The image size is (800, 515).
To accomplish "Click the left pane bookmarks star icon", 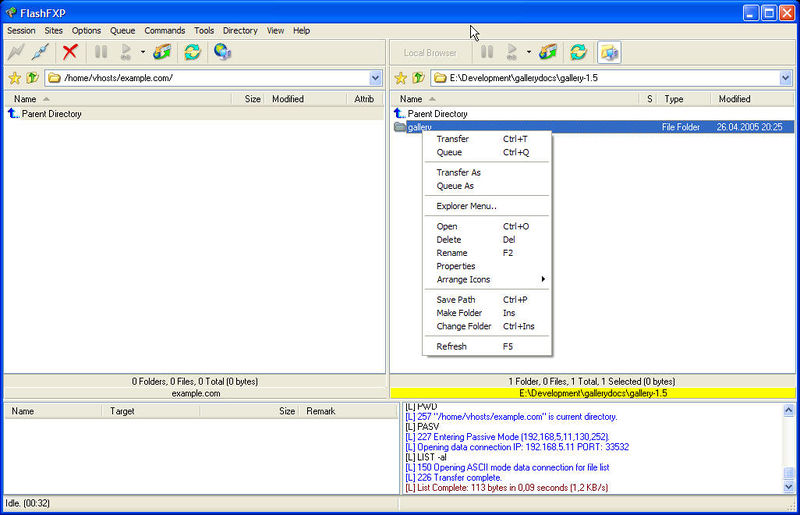I will (x=15, y=78).
